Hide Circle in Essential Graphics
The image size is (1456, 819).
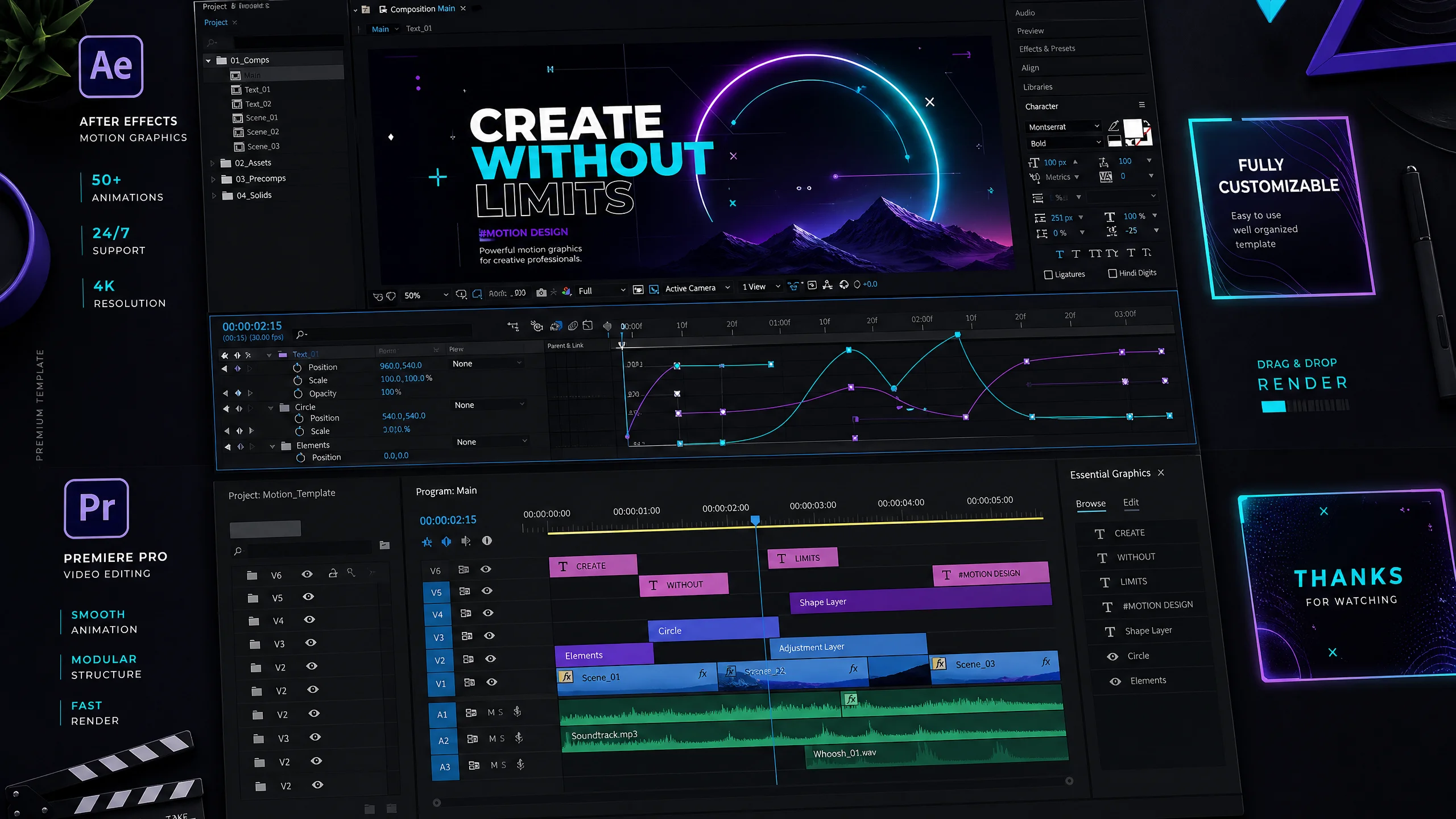point(1112,656)
